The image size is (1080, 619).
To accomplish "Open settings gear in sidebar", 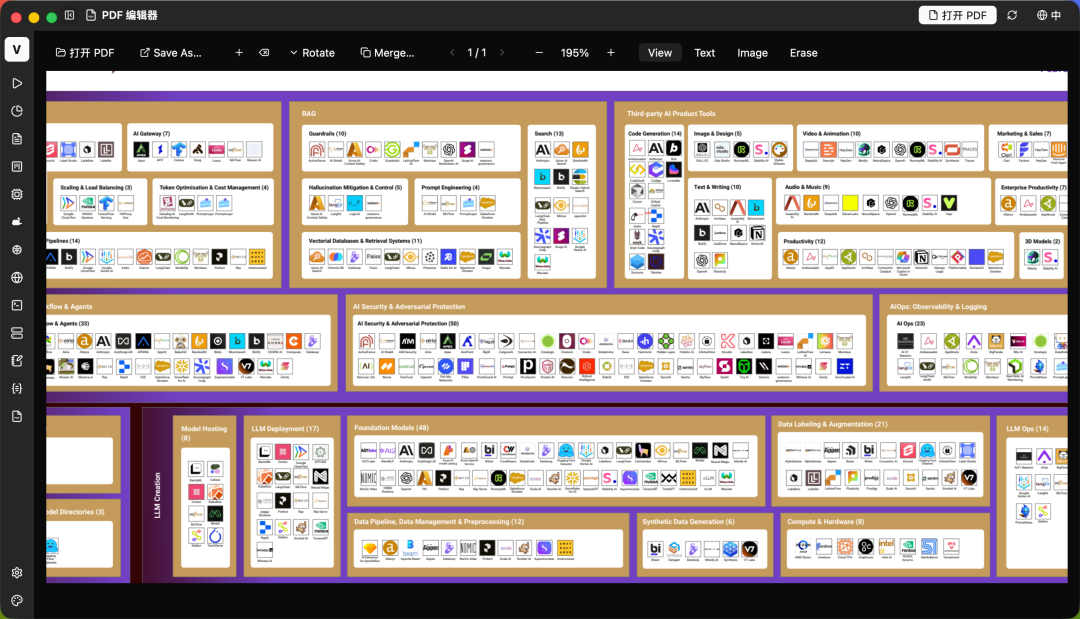I will coord(17,573).
